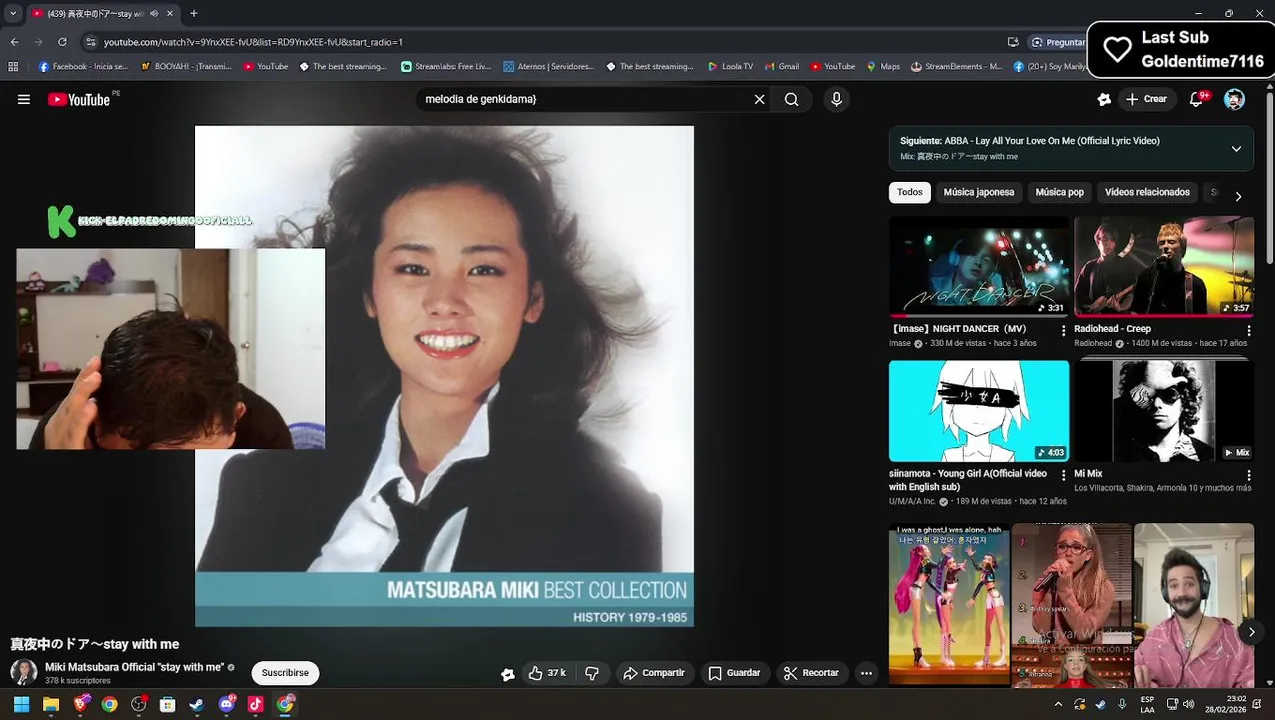Click the Preguntar button in address bar
The image size is (1275, 720).
click(x=1059, y=42)
